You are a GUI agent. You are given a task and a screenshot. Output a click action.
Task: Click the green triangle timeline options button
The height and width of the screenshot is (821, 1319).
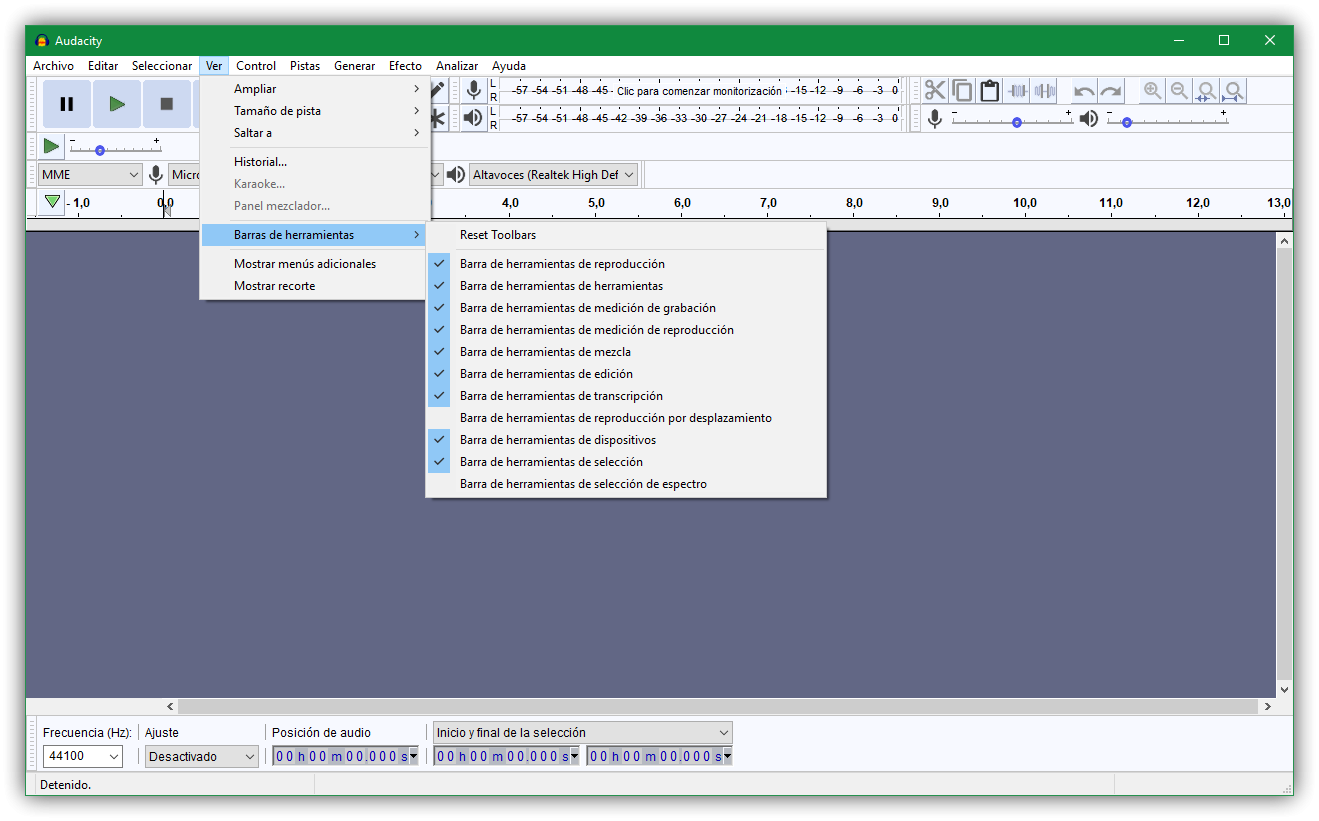(53, 202)
